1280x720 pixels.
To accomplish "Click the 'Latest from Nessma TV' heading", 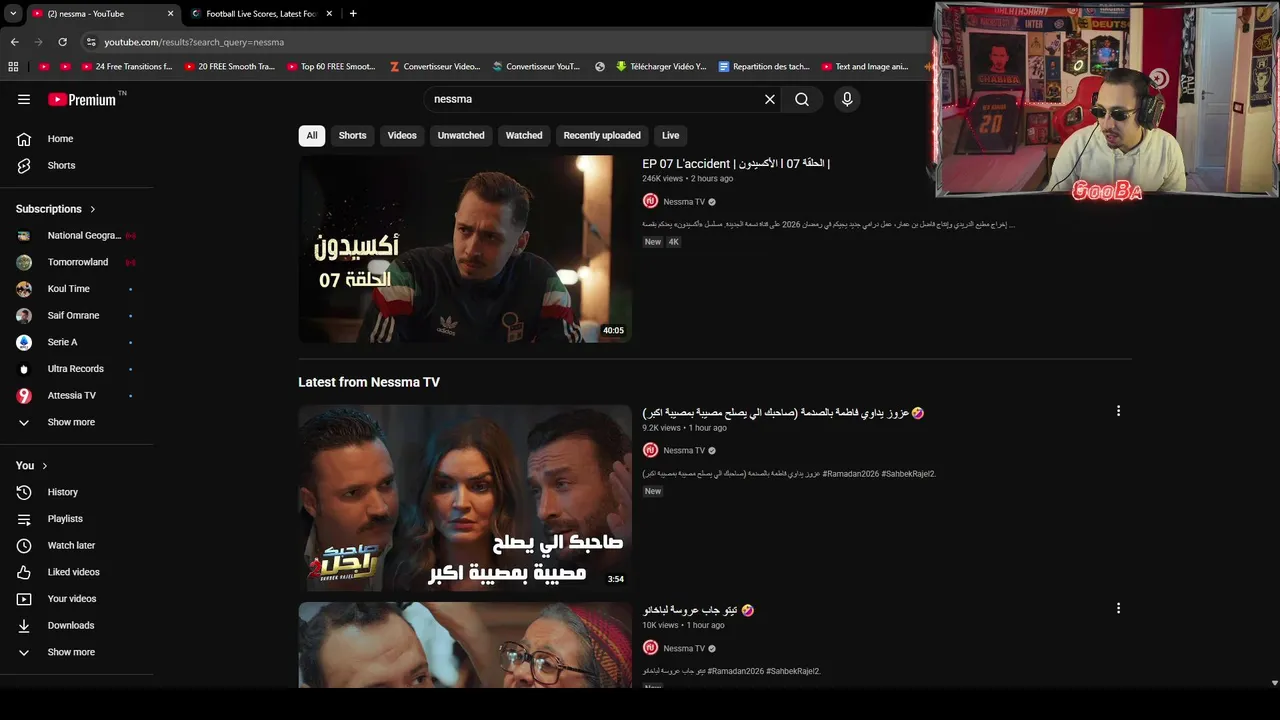I will (x=369, y=382).
